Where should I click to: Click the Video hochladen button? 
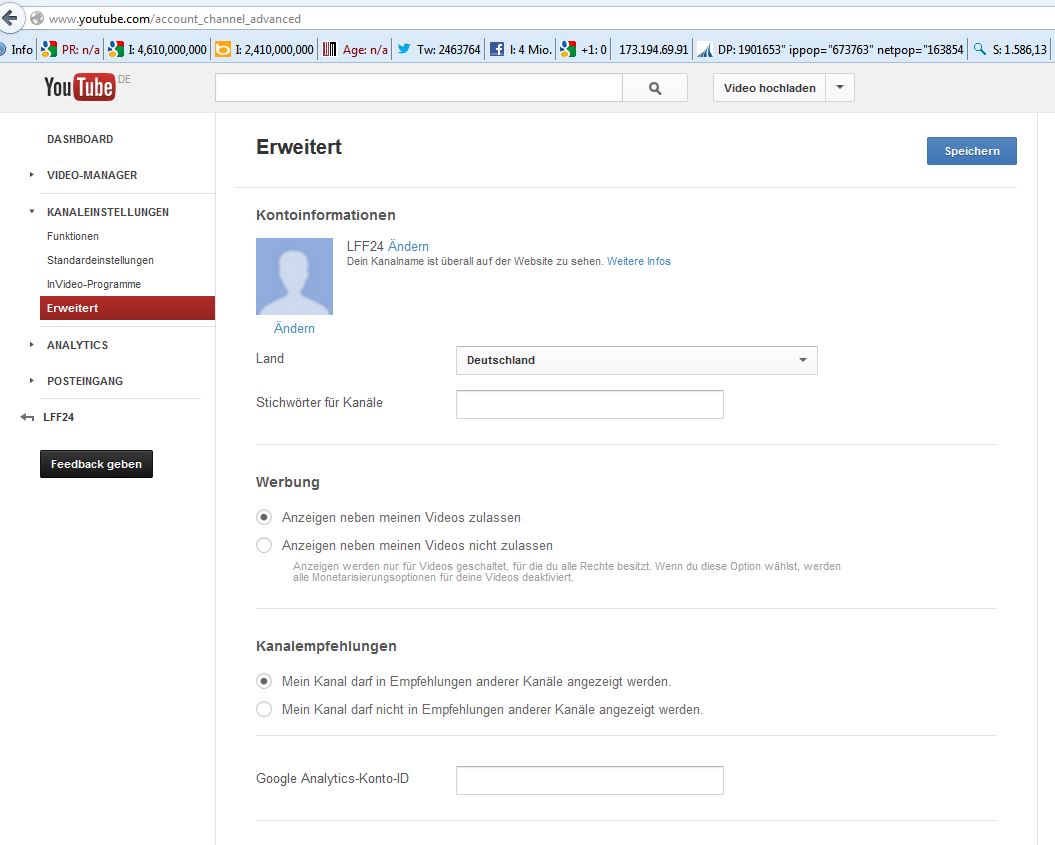coord(769,88)
